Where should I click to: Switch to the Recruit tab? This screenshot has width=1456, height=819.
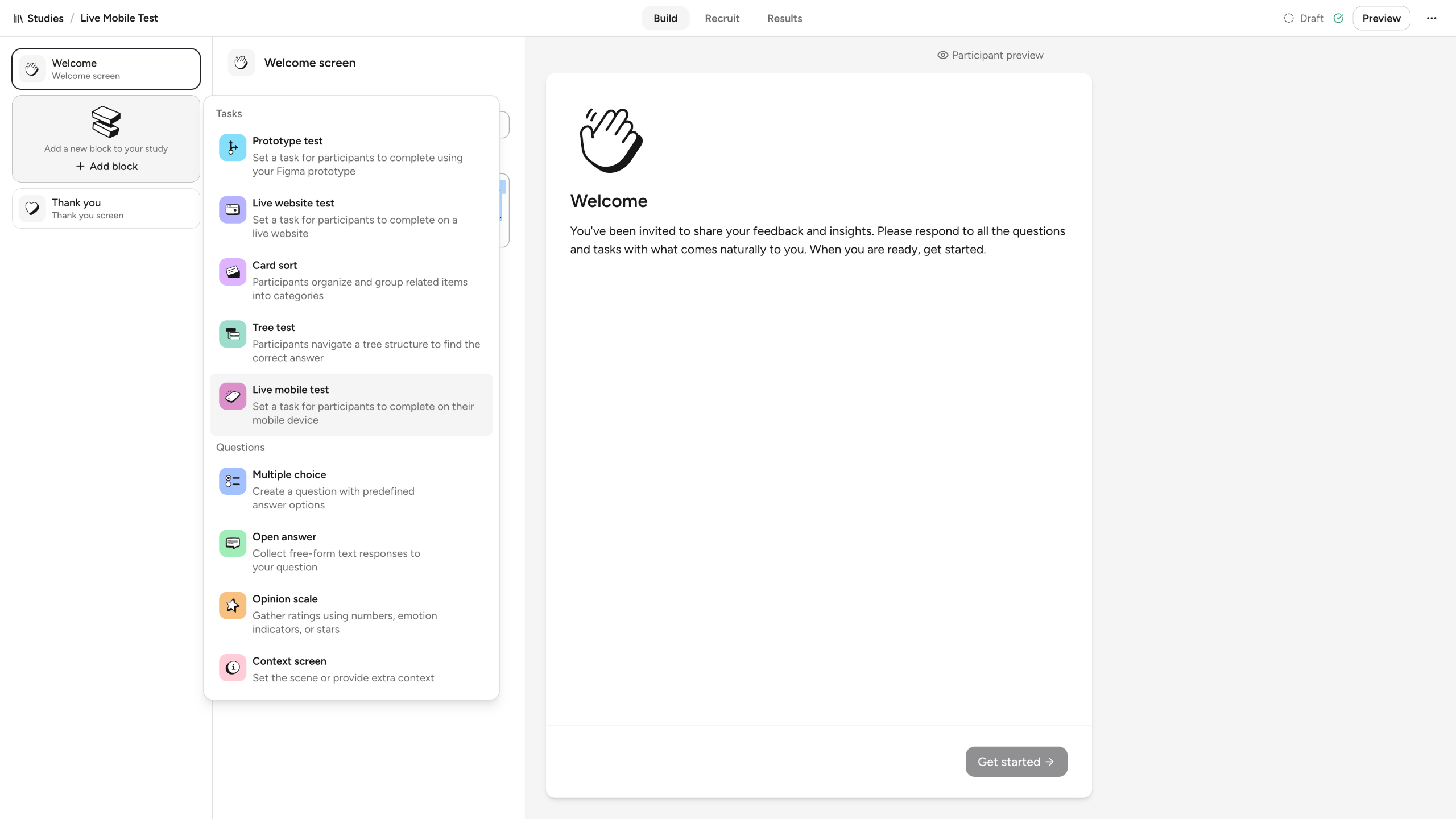(x=722, y=18)
